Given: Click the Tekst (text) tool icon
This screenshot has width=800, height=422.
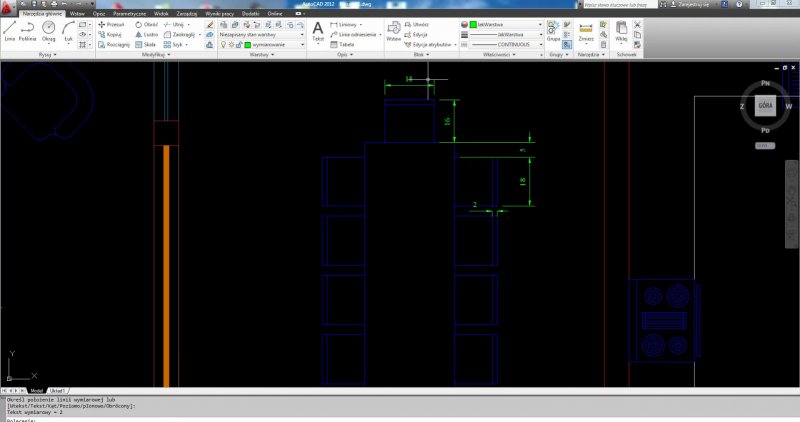Looking at the screenshot, I should 318,29.
